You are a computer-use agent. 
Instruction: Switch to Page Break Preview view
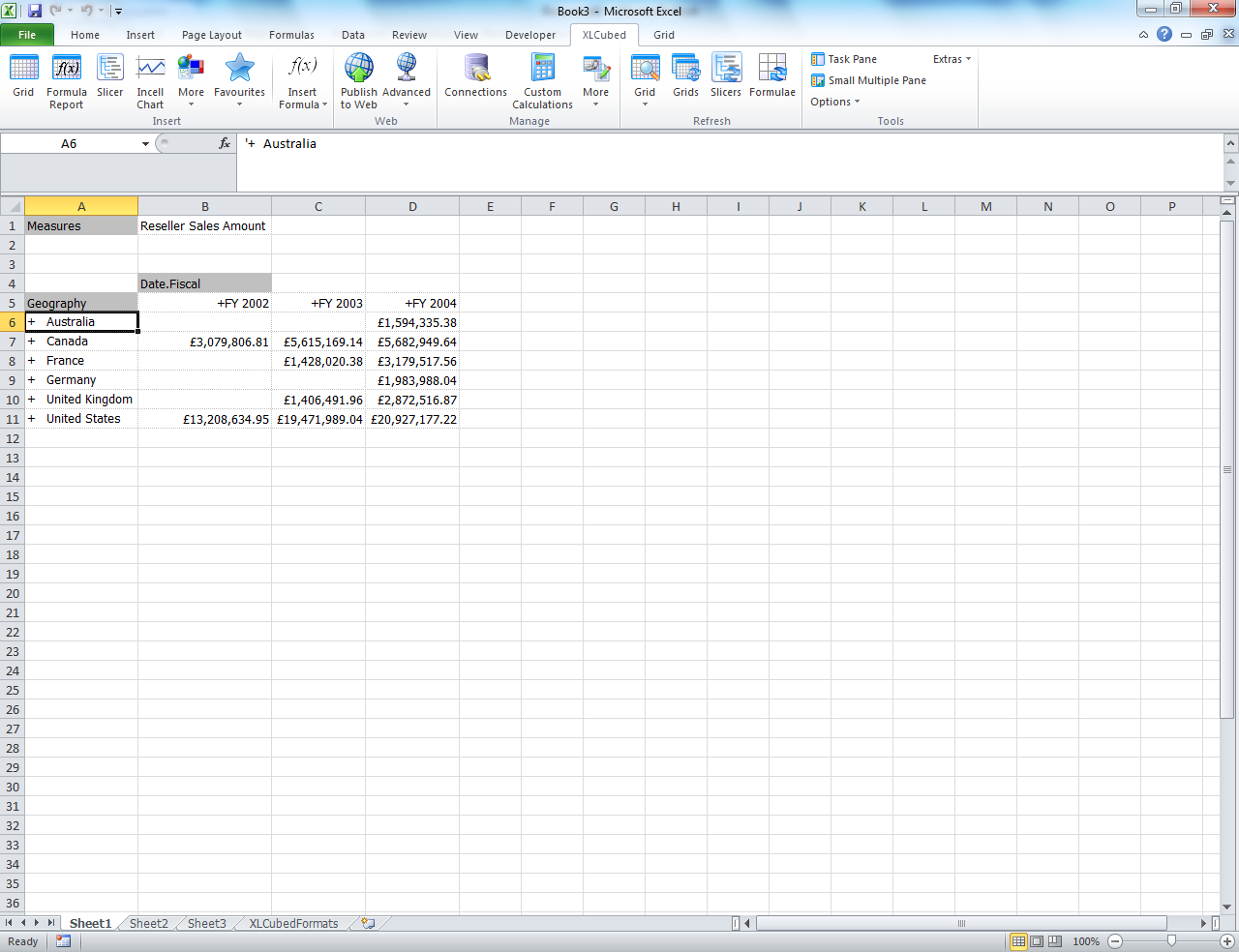pos(1055,941)
